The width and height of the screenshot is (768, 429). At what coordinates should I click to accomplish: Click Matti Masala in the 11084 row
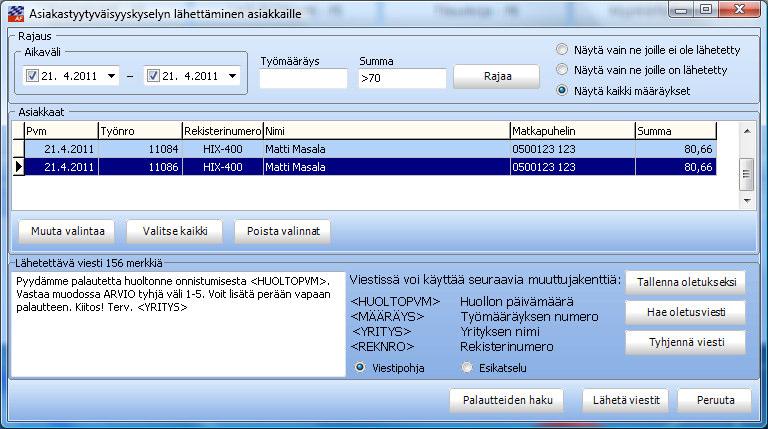[295, 149]
